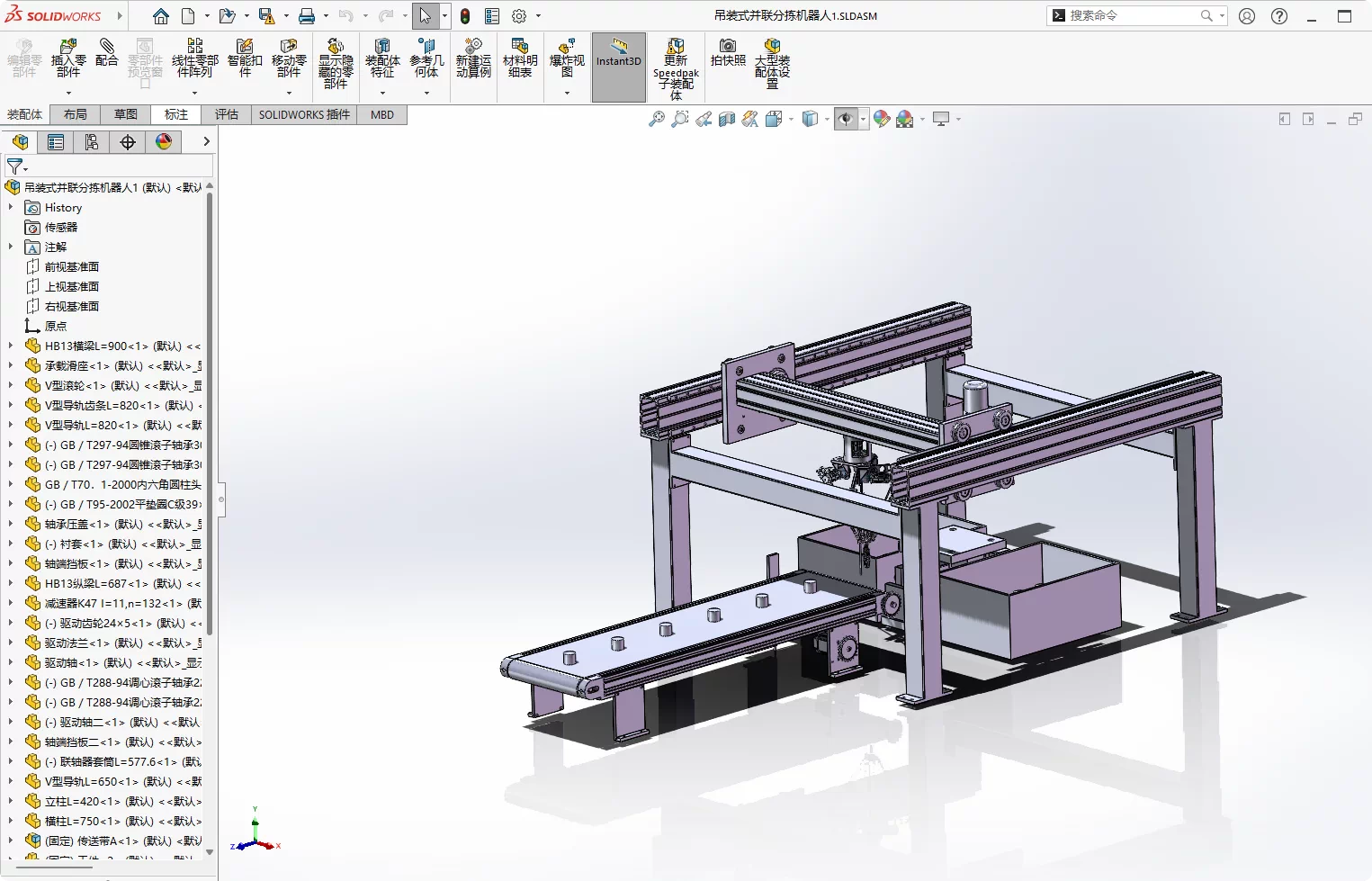1372x881 pixels.
Task: Switch to the 草图 sketch tab
Action: click(x=126, y=114)
